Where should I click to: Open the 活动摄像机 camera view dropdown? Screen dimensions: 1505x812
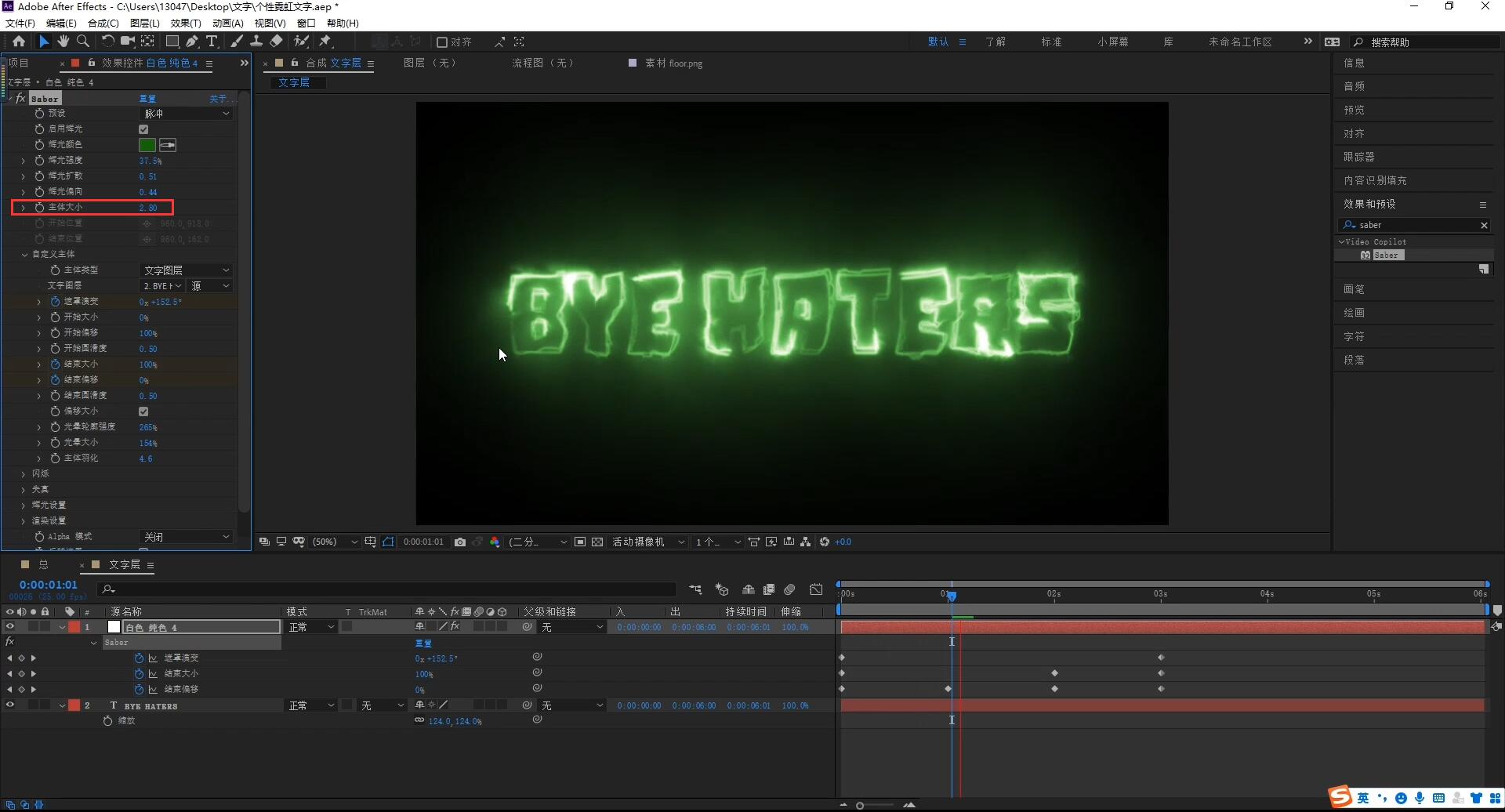click(648, 542)
